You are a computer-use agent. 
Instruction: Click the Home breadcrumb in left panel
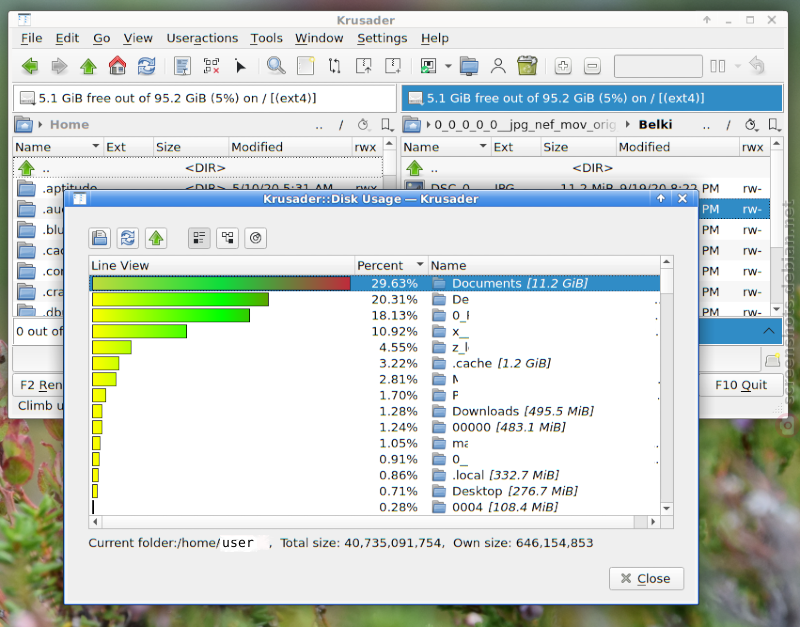pyautogui.click(x=69, y=124)
